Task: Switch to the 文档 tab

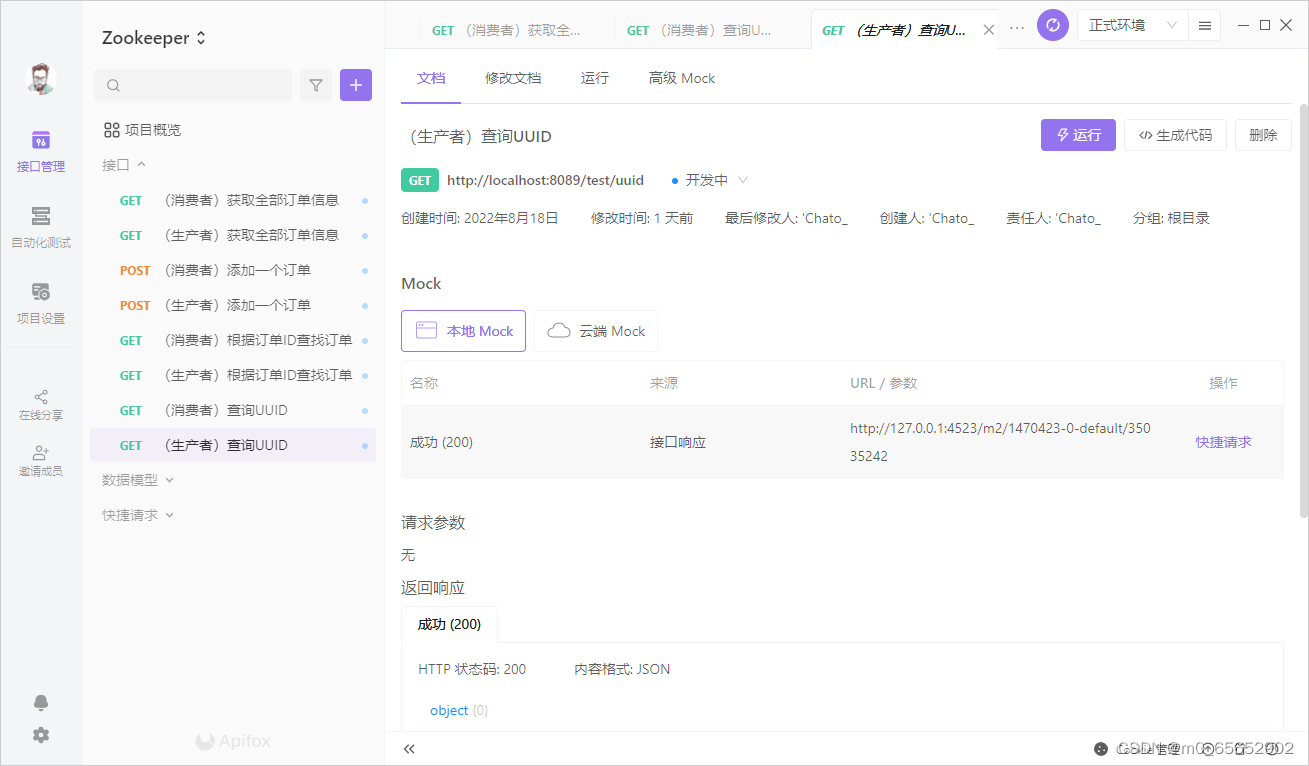Action: (x=431, y=78)
